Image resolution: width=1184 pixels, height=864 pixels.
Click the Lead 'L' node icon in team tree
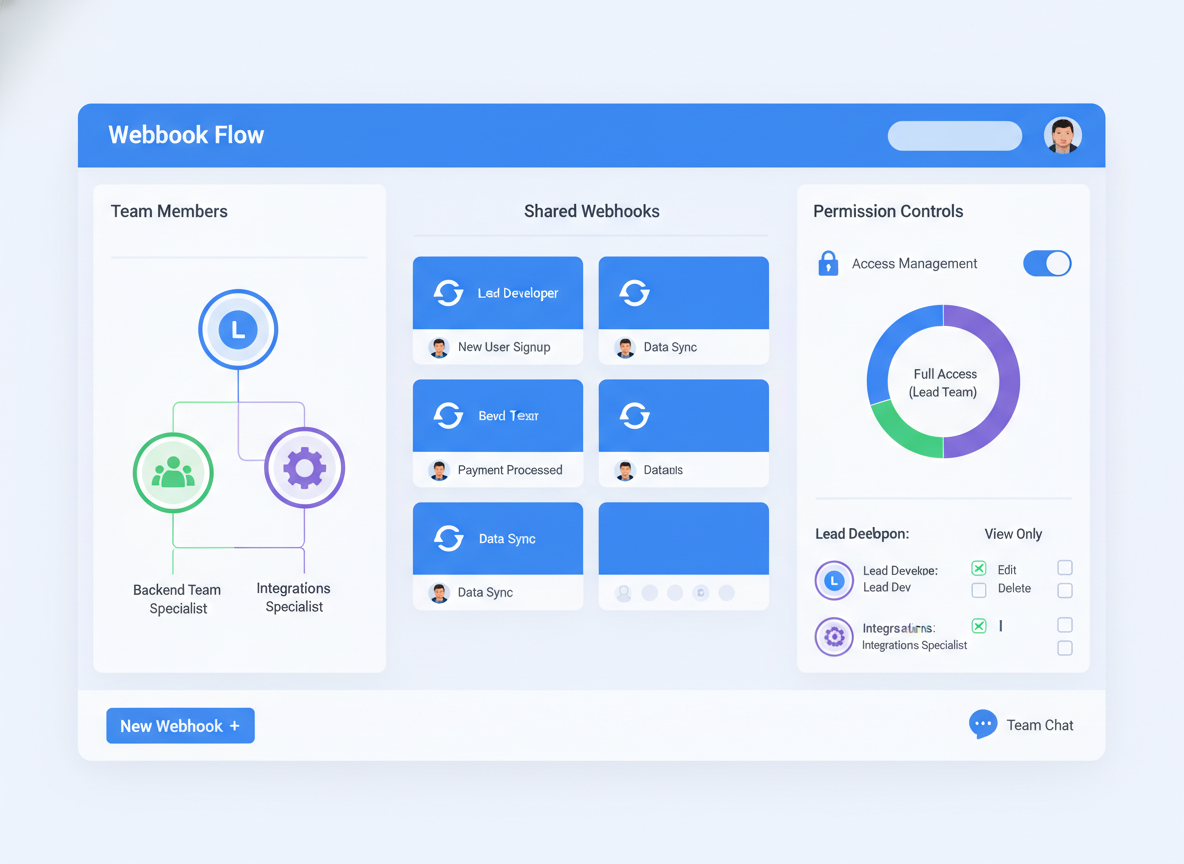click(x=238, y=329)
